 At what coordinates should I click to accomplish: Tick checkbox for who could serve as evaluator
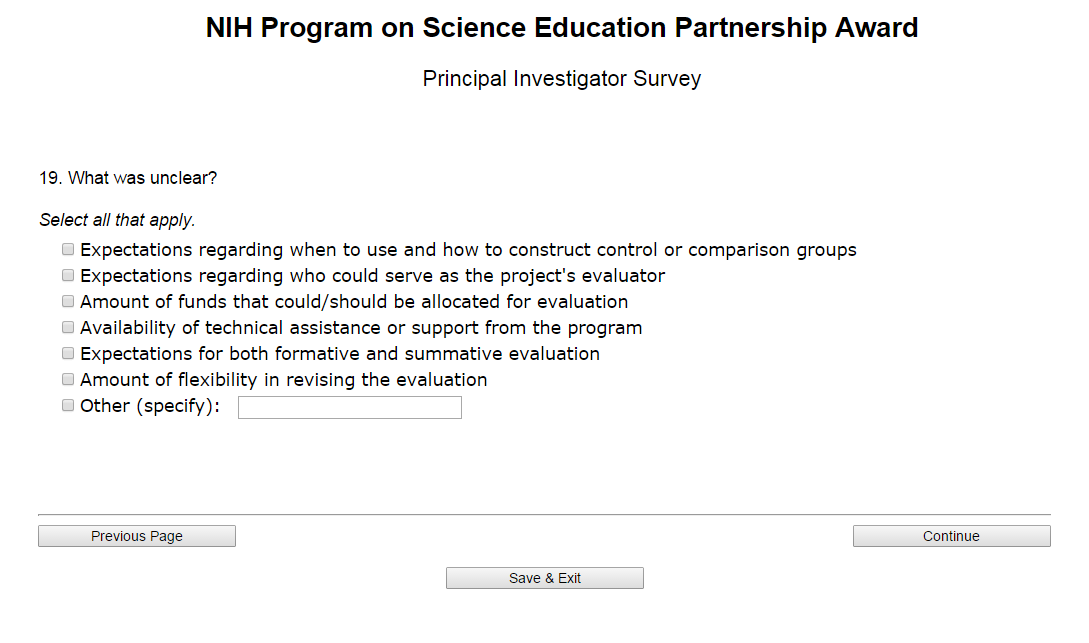[x=68, y=275]
